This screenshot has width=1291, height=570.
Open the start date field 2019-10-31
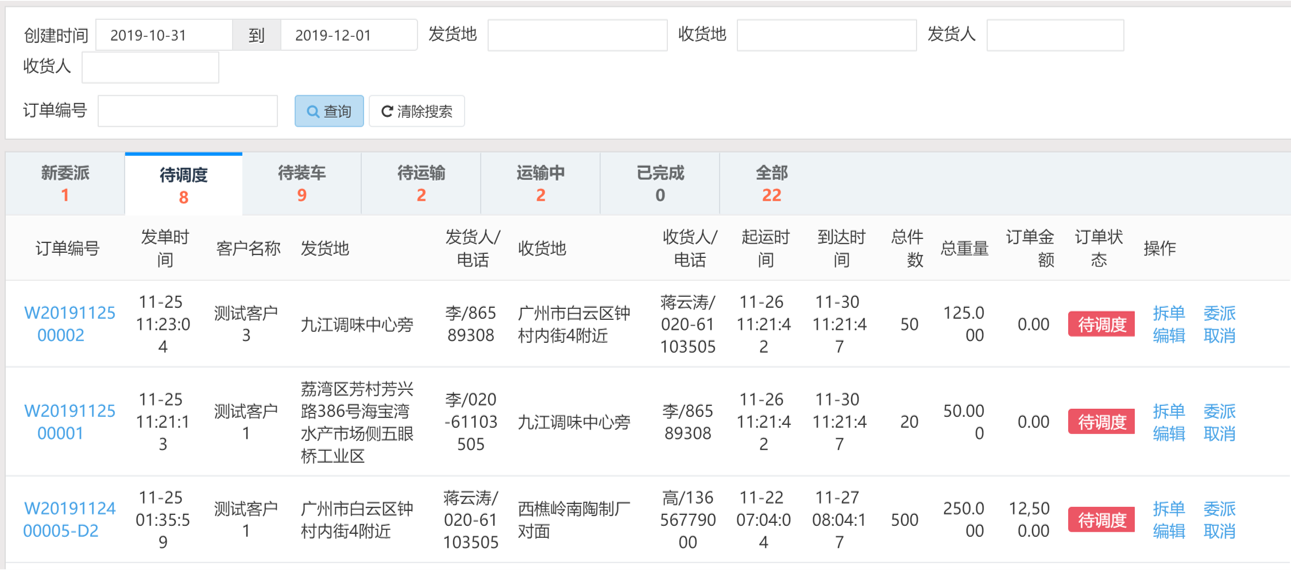[164, 35]
